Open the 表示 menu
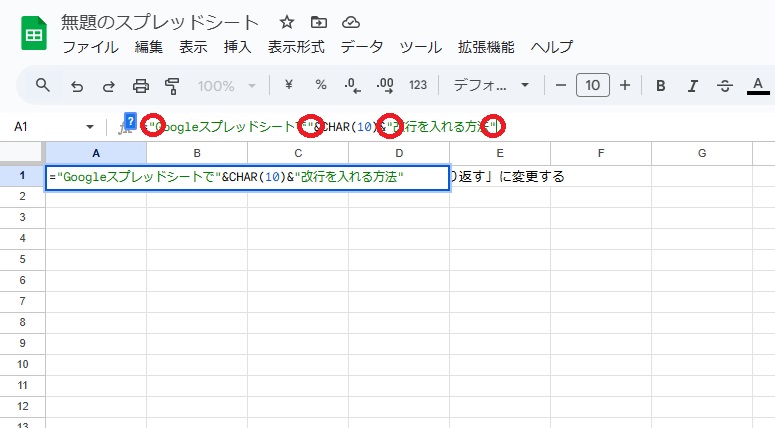 193,47
